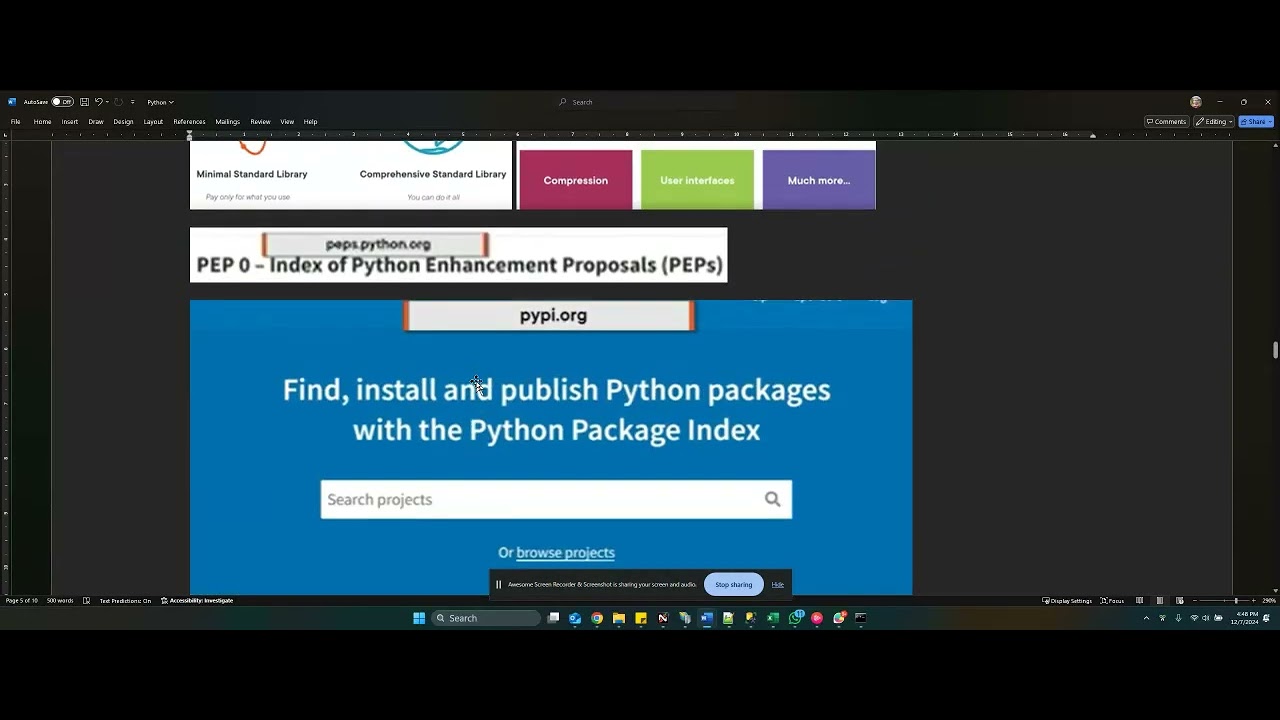This screenshot has height=720, width=1280.
Task: Click the user account avatar
Action: pyautogui.click(x=1196, y=102)
